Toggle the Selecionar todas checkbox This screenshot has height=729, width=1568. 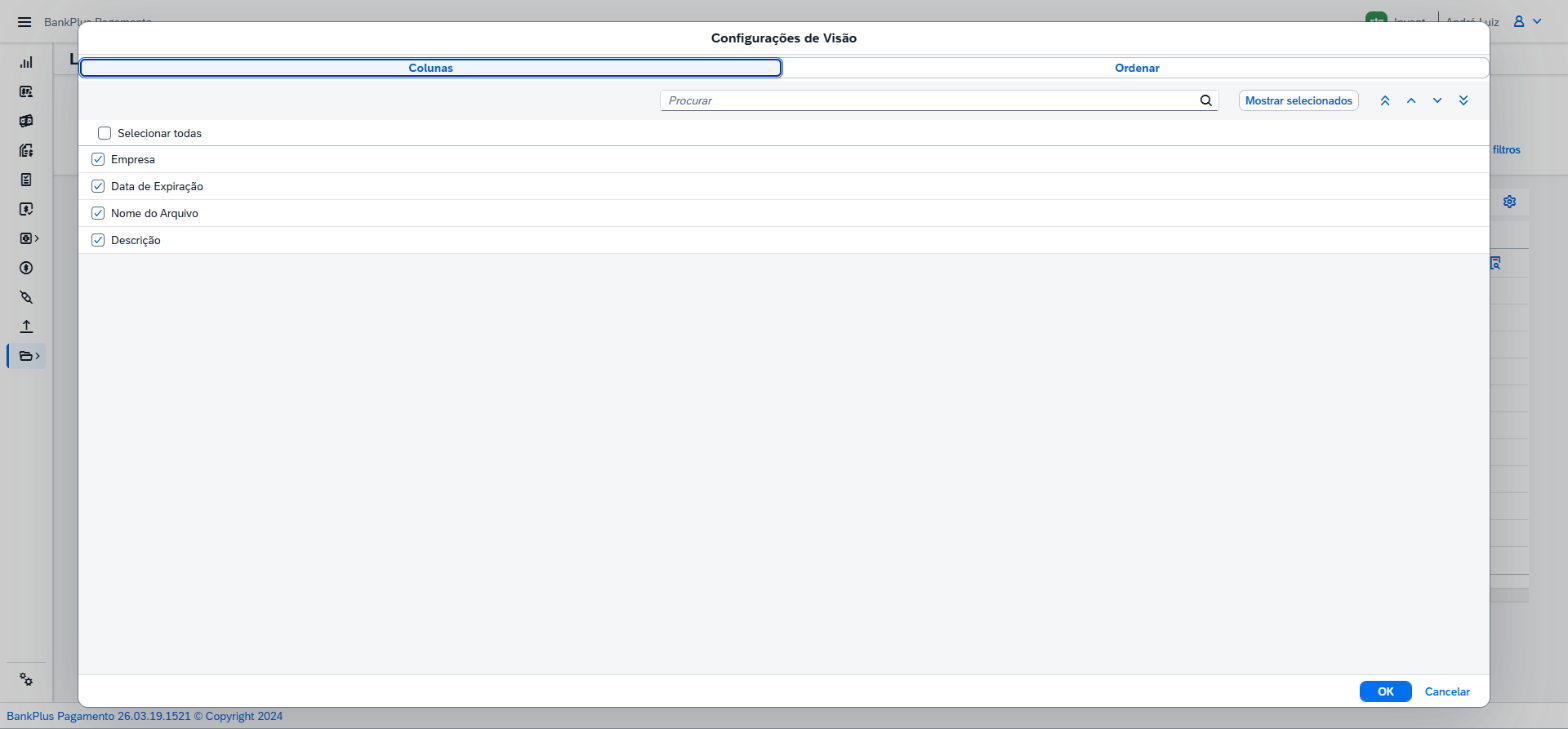105,133
